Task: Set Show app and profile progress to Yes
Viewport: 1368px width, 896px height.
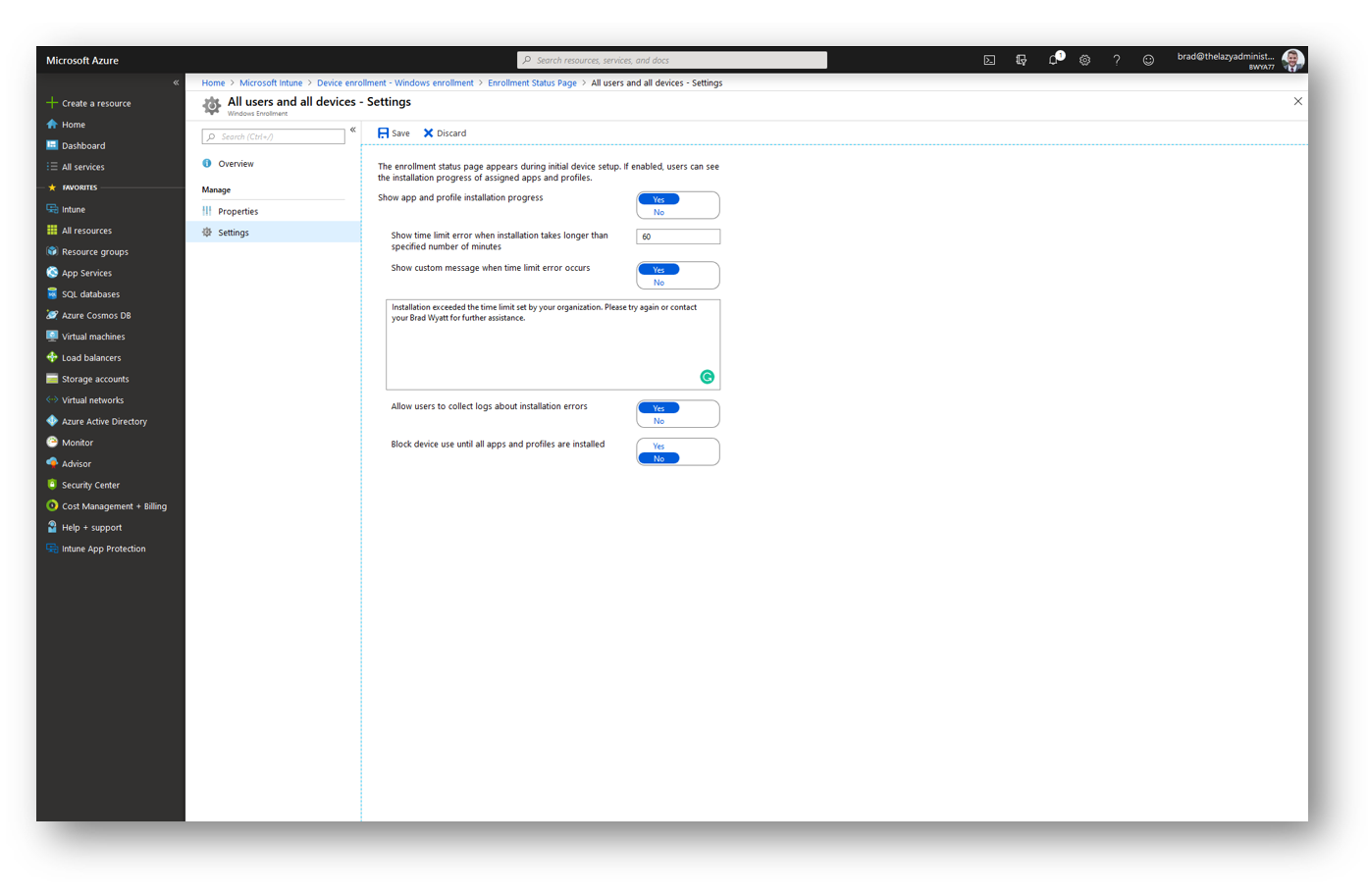Action: click(x=658, y=199)
